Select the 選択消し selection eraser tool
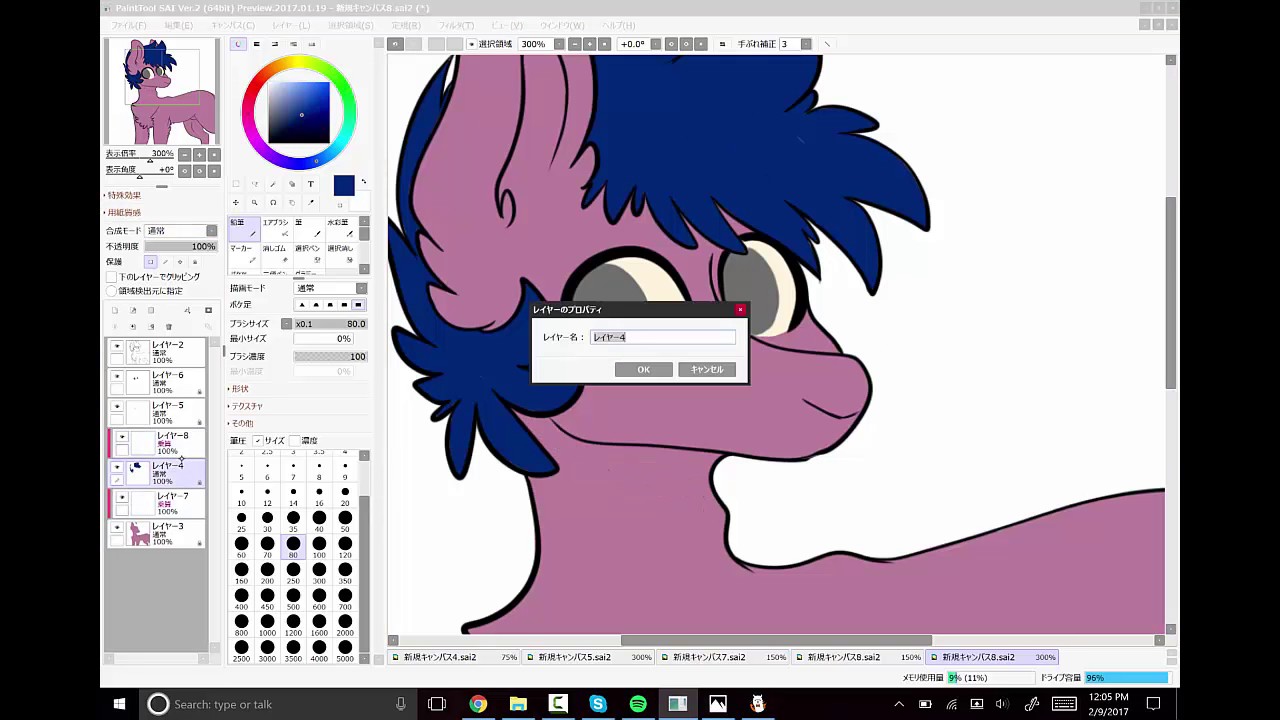1280x720 pixels. (341, 254)
